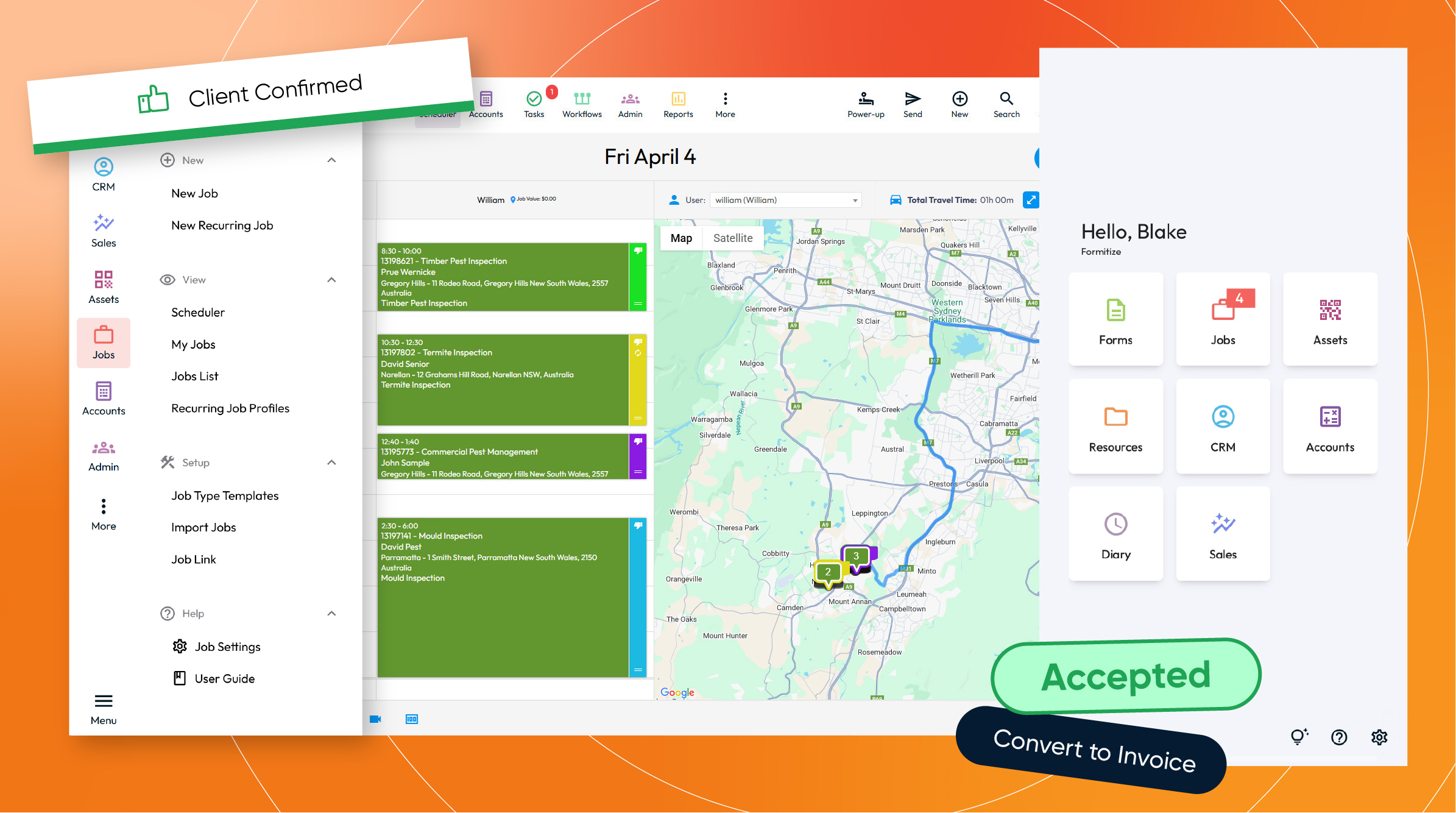Open the 8:30 Timber Pest Inspection job
The width and height of the screenshot is (1456, 813).
pos(503,277)
